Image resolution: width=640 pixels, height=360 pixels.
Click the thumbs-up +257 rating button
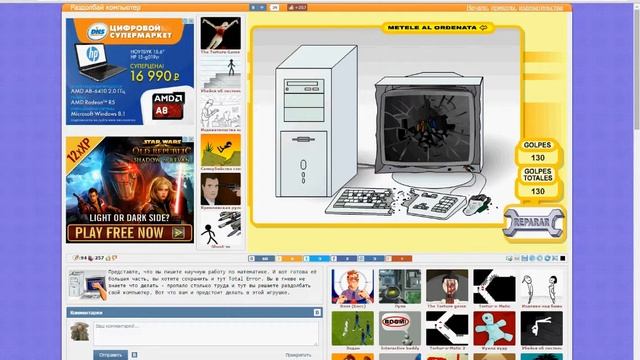(297, 7)
